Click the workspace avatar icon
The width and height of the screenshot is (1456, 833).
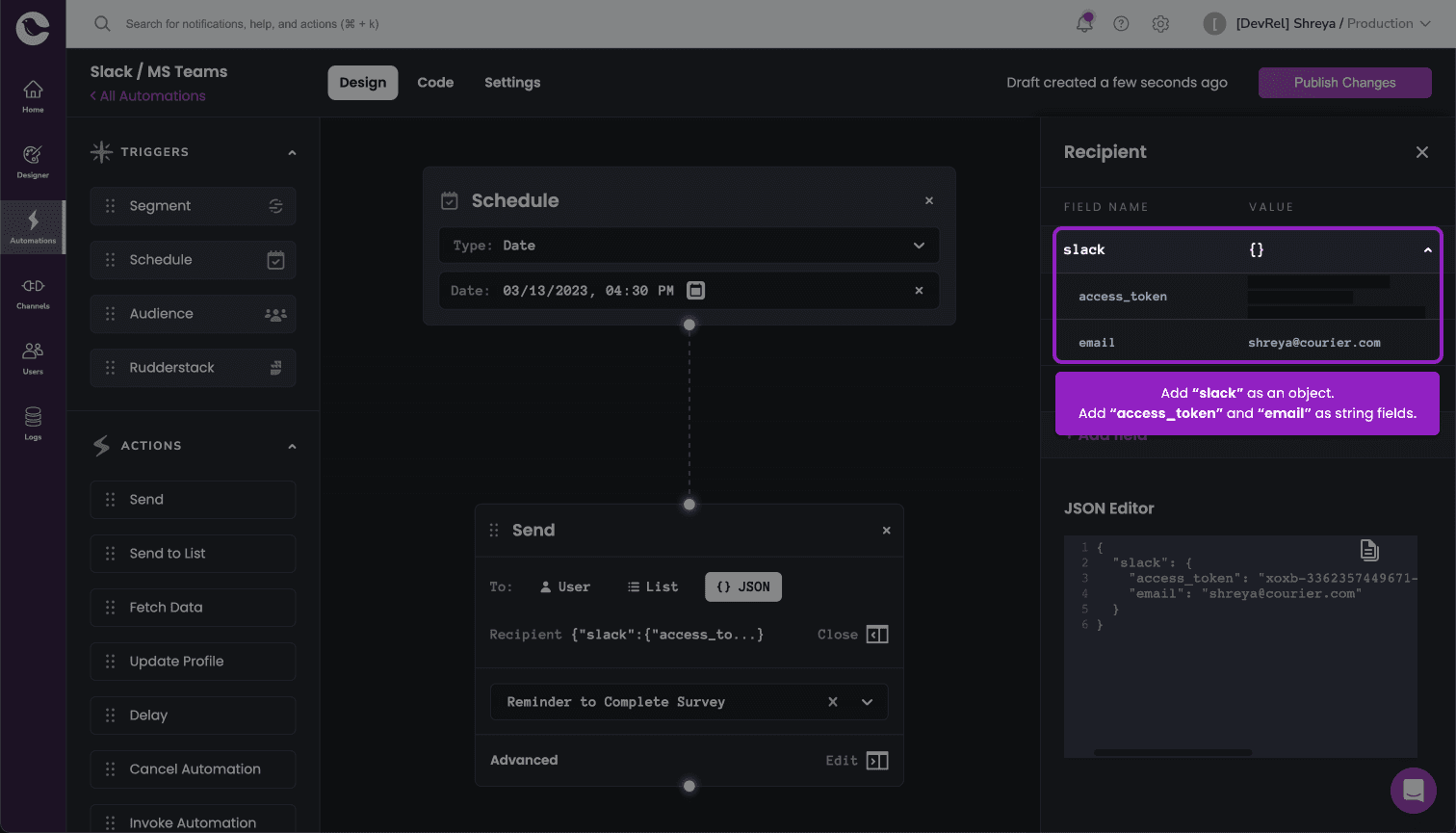coord(1214,24)
